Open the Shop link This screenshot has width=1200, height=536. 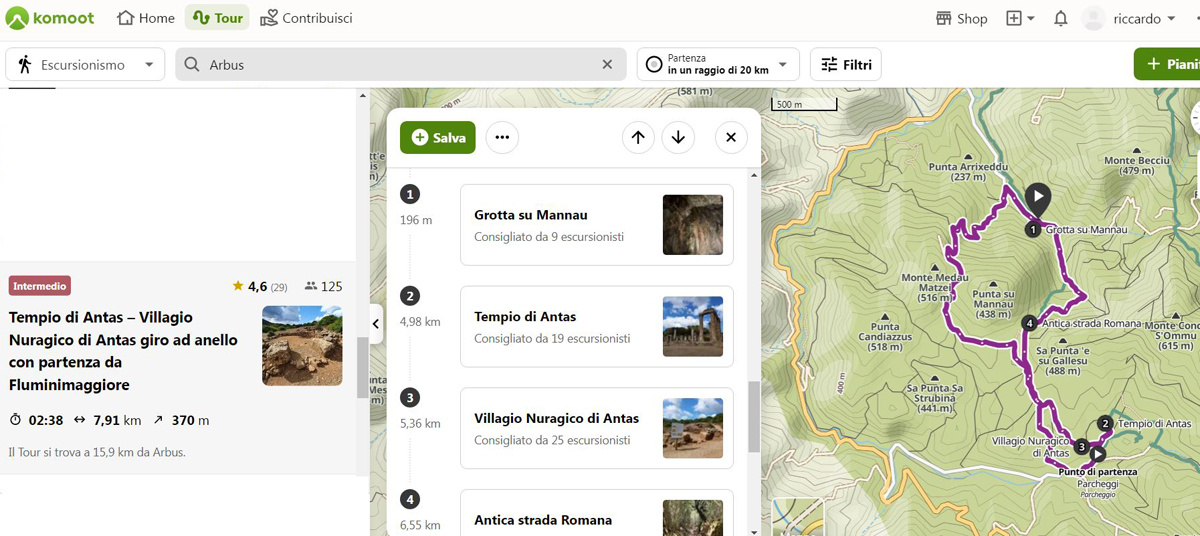point(961,18)
